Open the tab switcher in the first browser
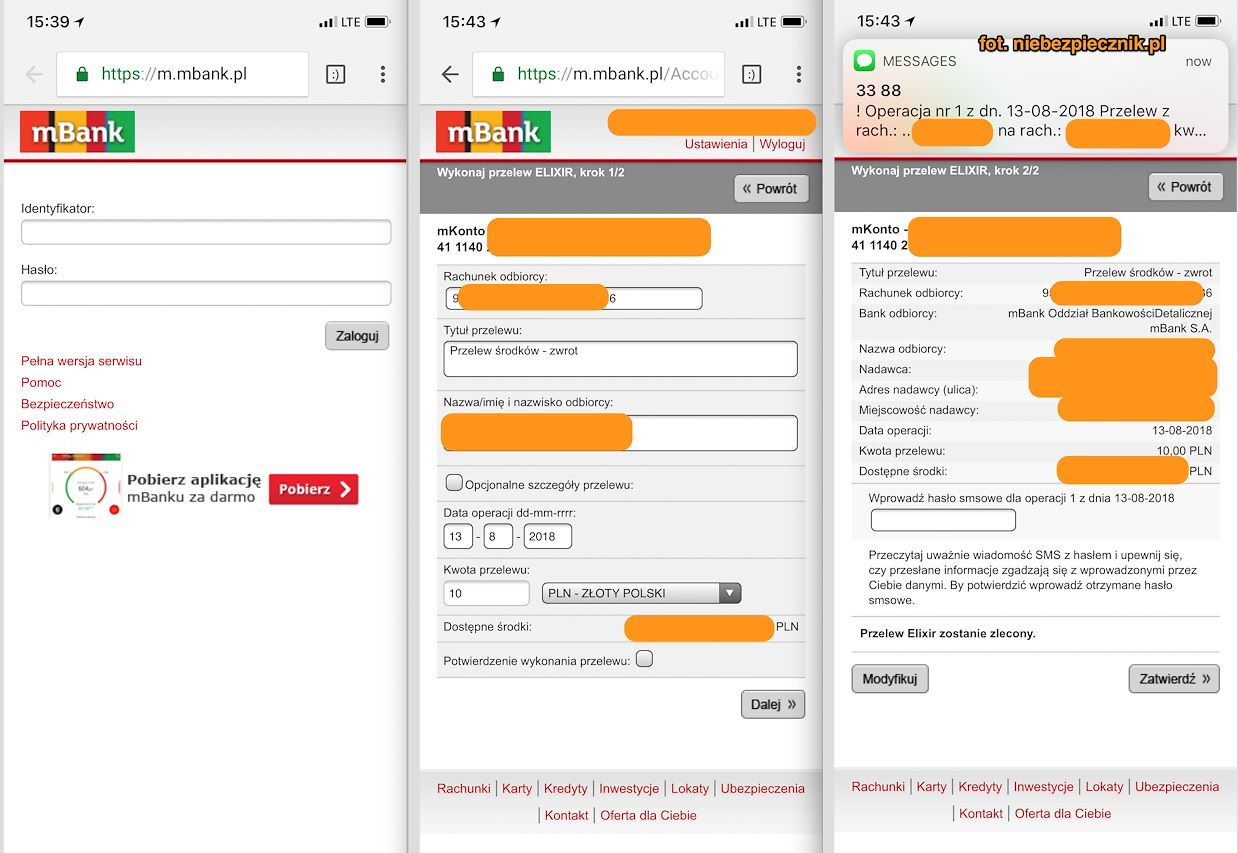The height and width of the screenshot is (853, 1238). pyautogui.click(x=336, y=74)
